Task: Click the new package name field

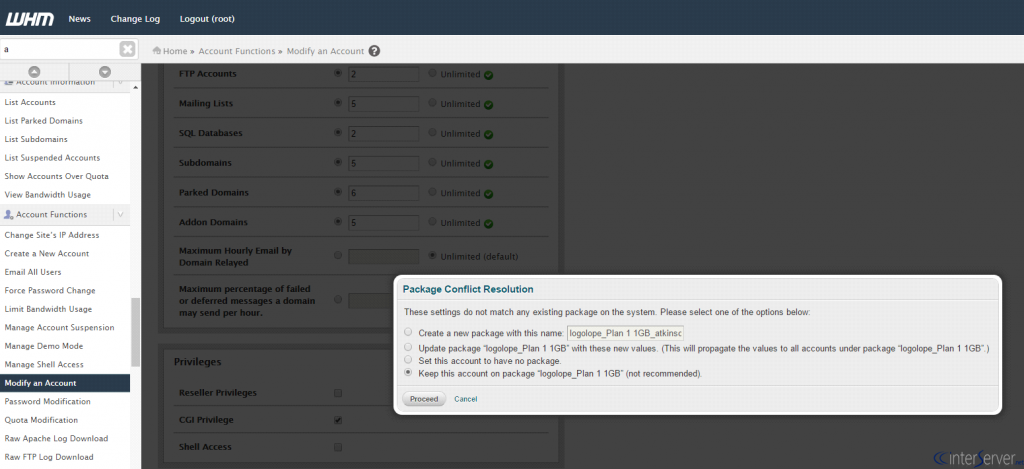Action: [x=625, y=333]
